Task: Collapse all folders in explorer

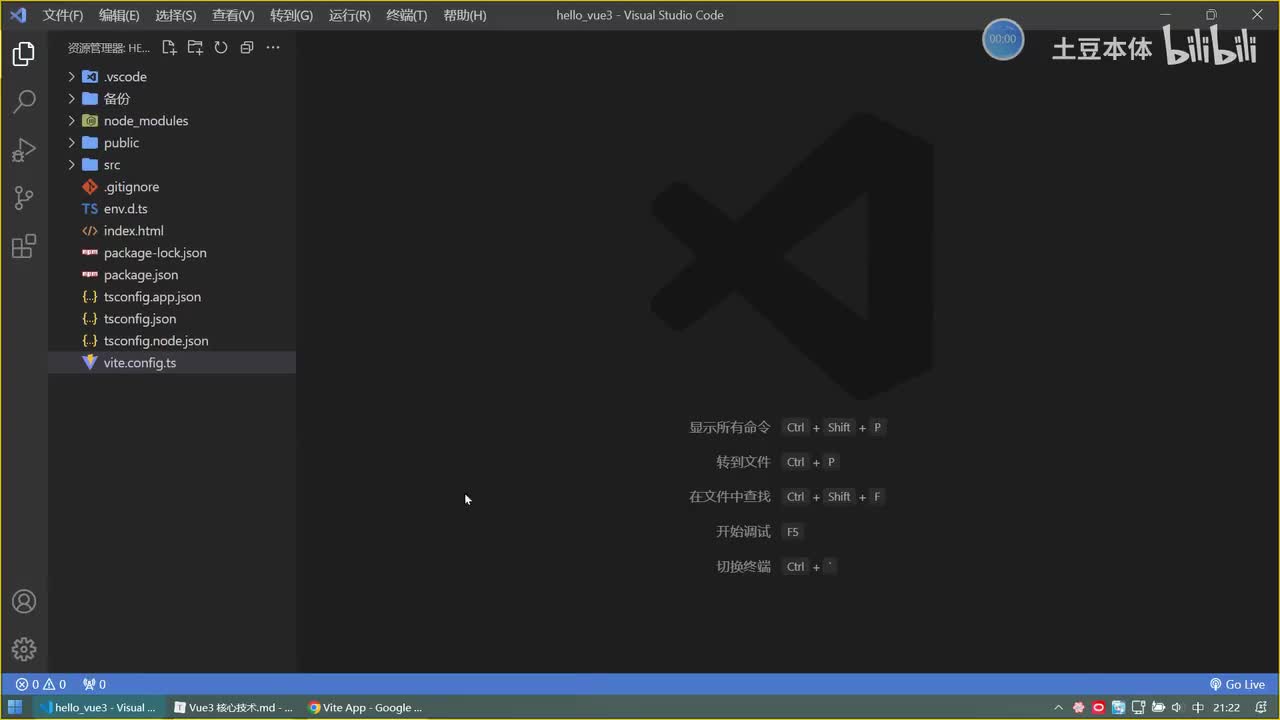Action: click(247, 47)
